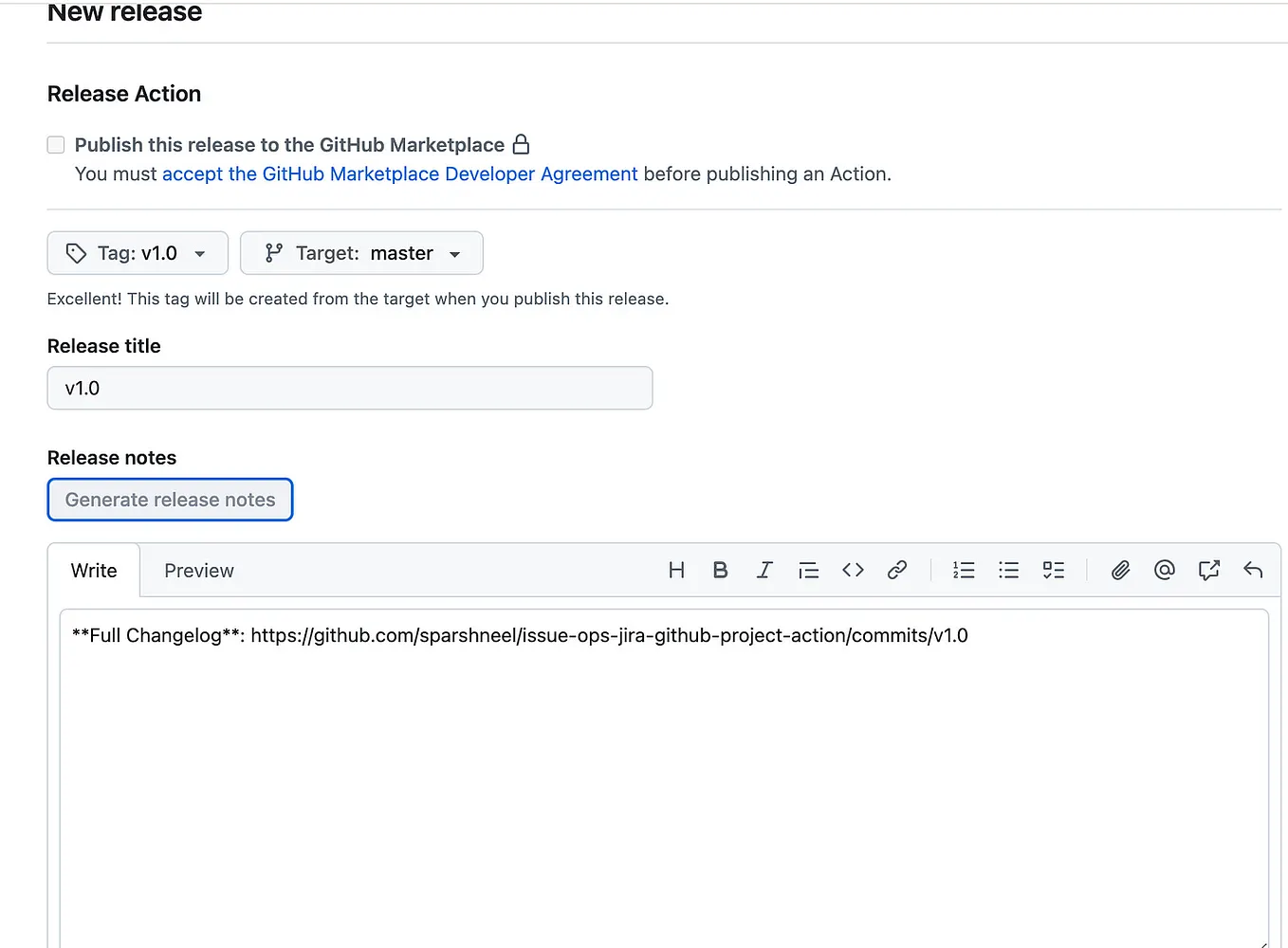Viewport: 1288px width, 948px height.
Task: Open the Target: master branch dropdown
Action: (x=361, y=253)
